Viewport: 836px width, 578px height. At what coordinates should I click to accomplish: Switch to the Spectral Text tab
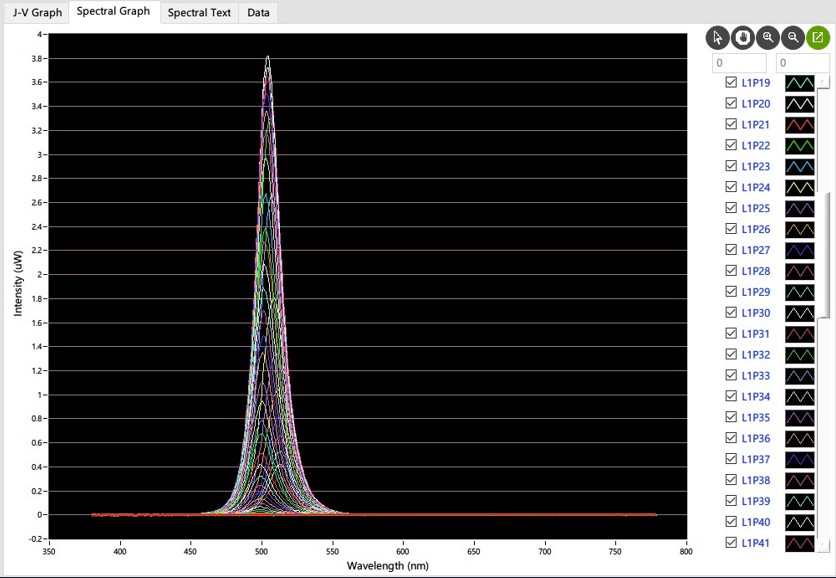(199, 13)
